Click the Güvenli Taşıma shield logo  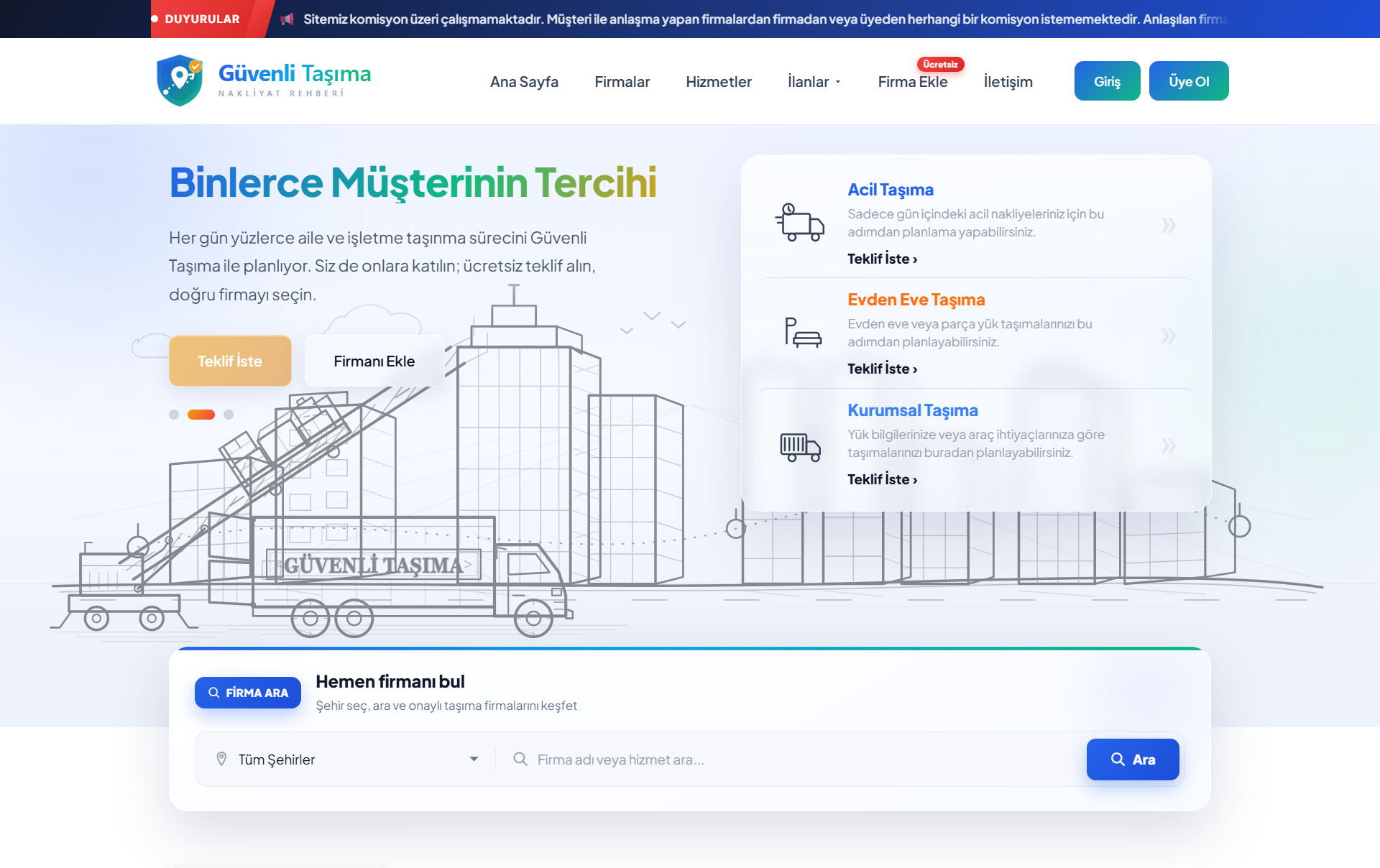[x=180, y=80]
